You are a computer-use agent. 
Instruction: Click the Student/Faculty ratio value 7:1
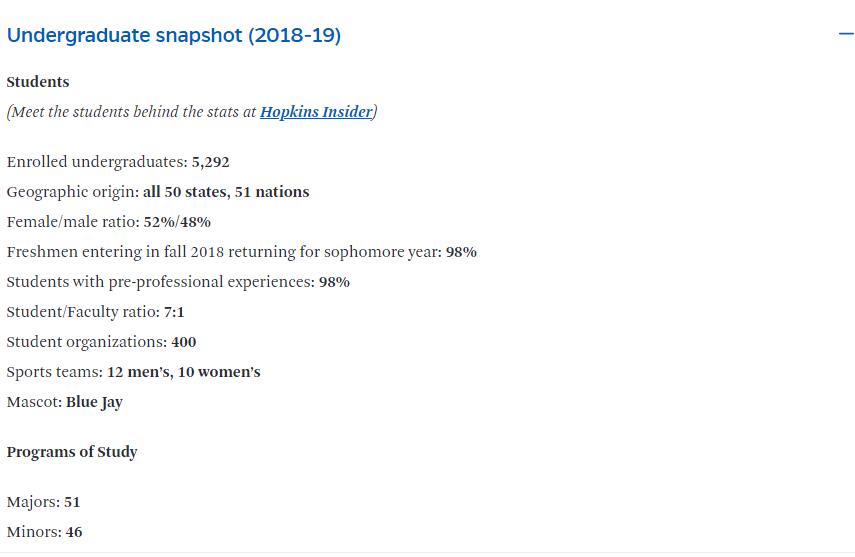tap(174, 312)
